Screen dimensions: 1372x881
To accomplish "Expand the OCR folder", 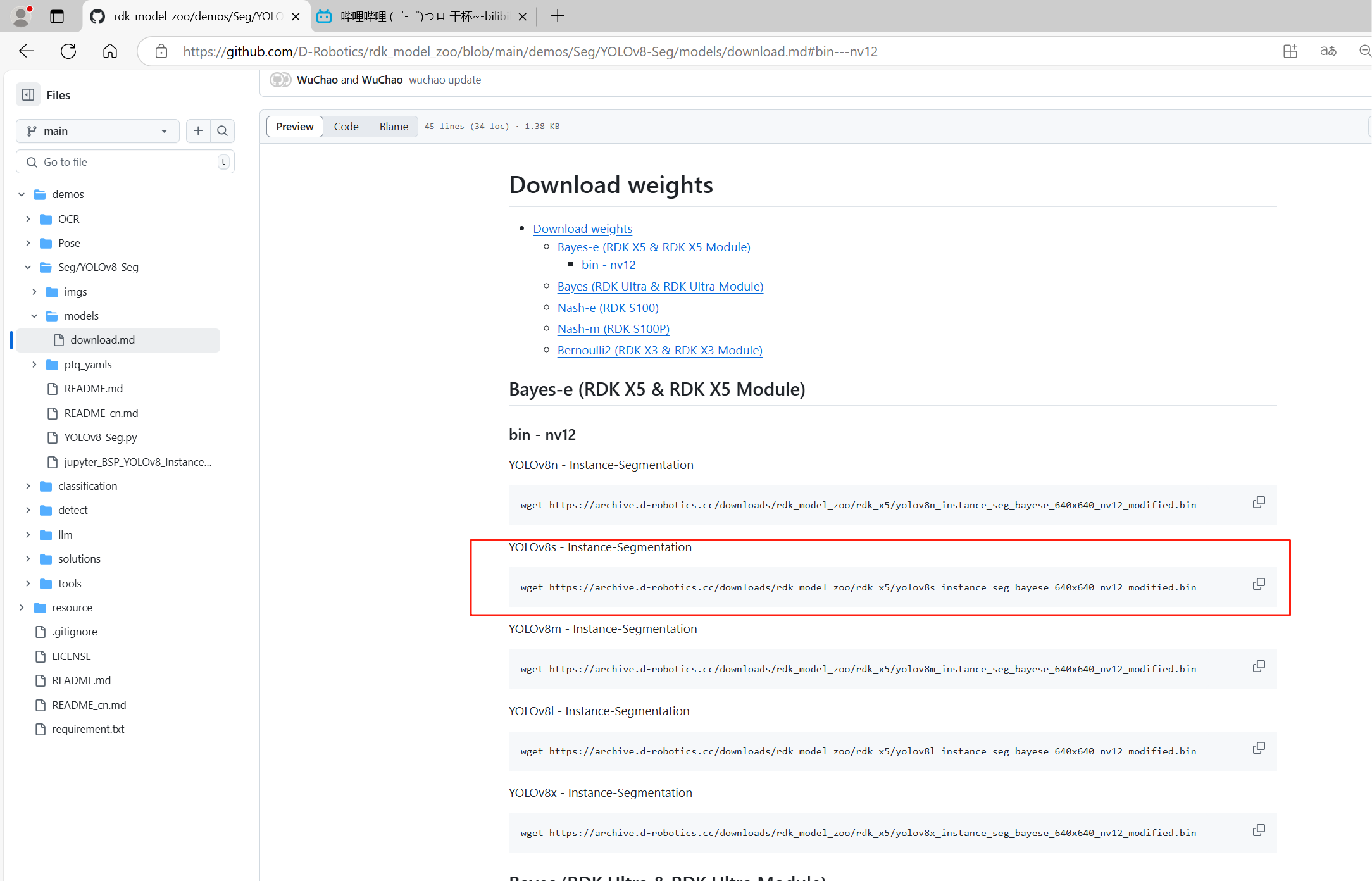I will pyautogui.click(x=28, y=219).
